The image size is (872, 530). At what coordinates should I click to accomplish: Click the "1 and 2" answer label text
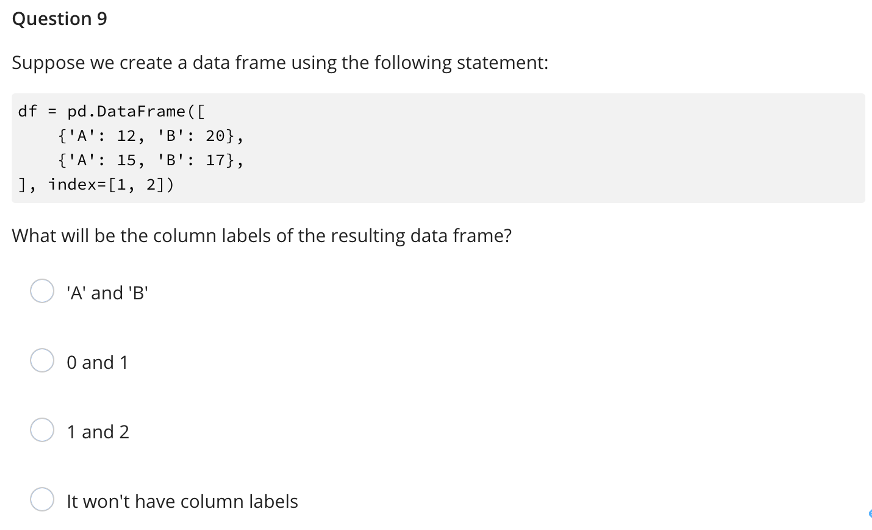(98, 432)
